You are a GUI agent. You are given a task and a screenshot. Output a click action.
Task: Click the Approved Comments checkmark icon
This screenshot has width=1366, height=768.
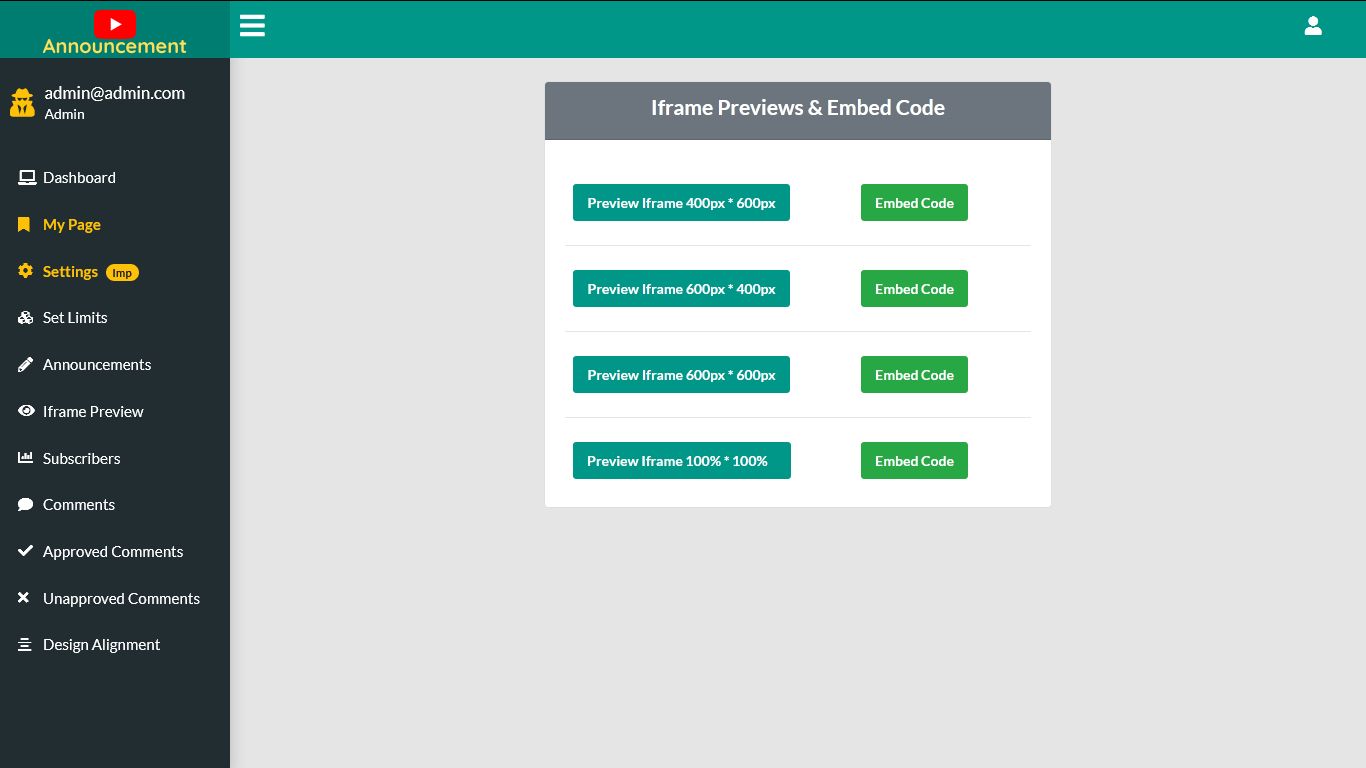25,551
